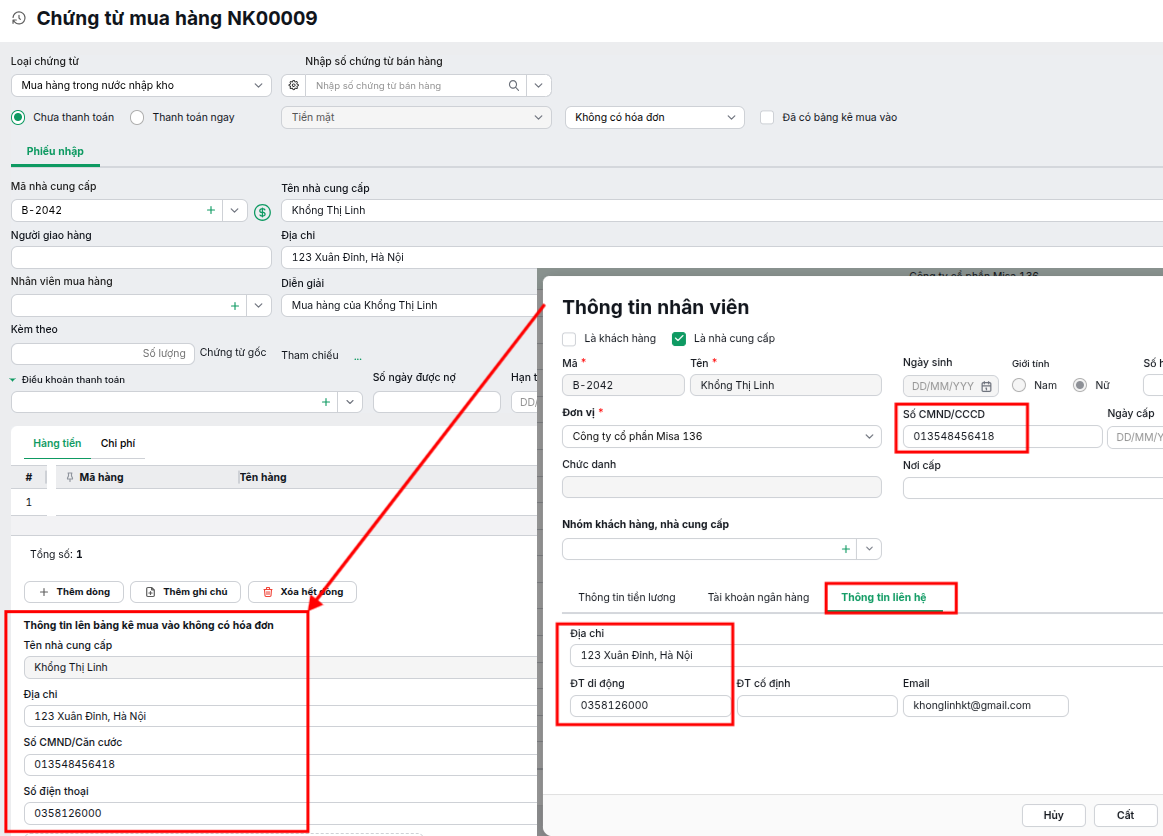Image resolution: width=1163 pixels, height=836 pixels.
Task: Select the Chưa thanh toán radio option
Action: tap(18, 117)
